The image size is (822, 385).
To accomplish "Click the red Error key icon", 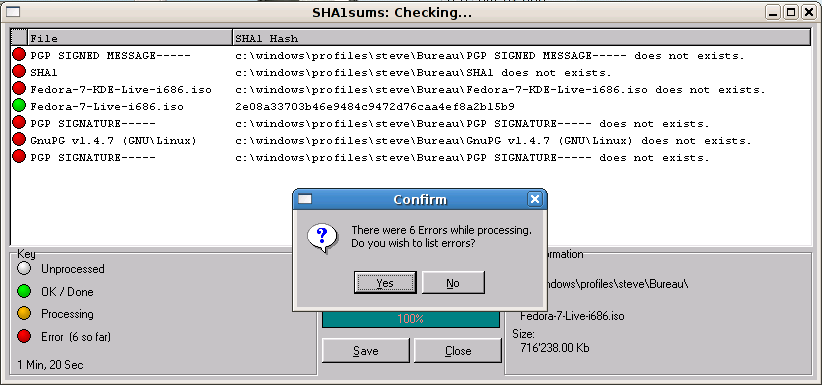I will (24, 337).
